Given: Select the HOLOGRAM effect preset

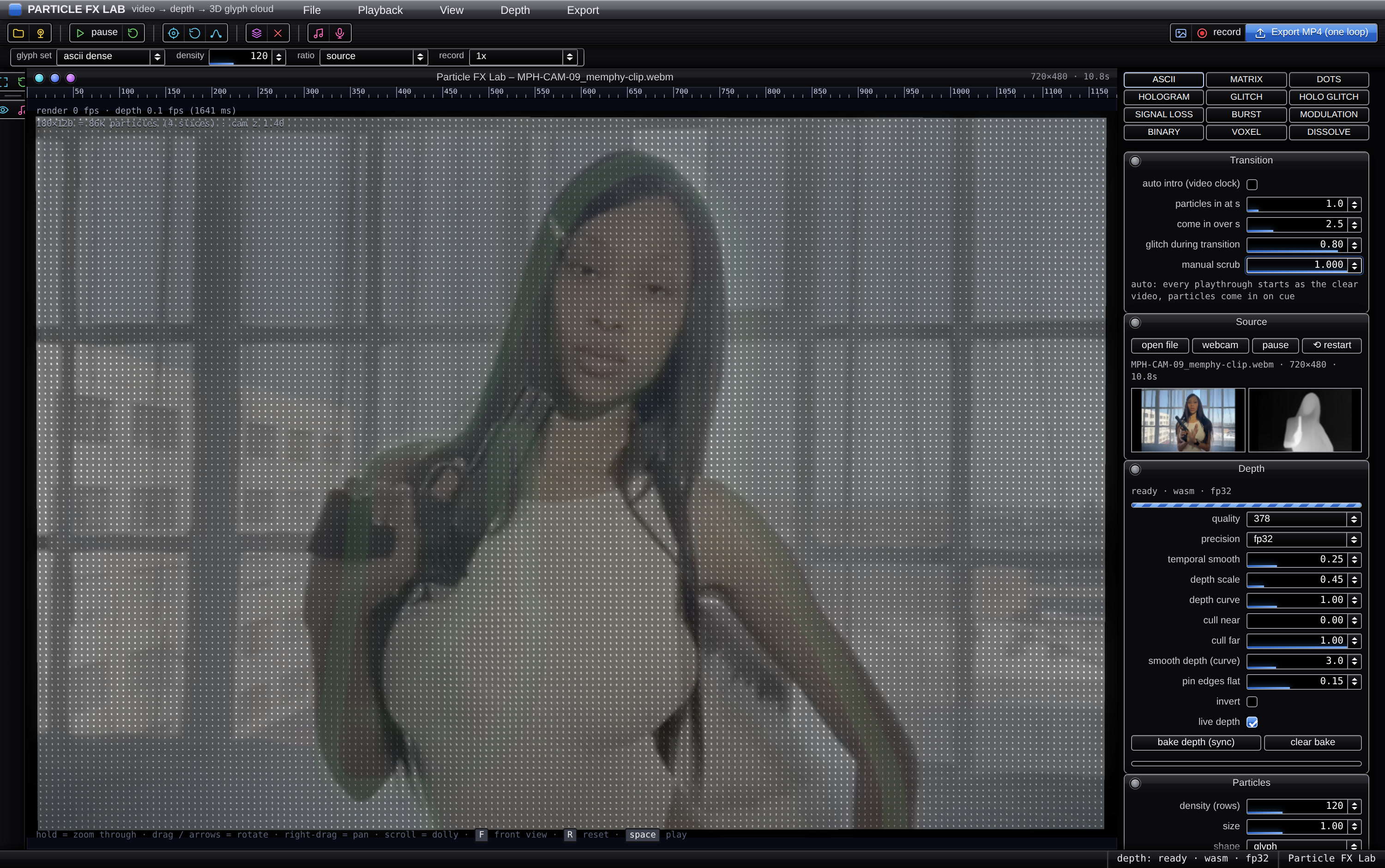Looking at the screenshot, I should (1163, 97).
